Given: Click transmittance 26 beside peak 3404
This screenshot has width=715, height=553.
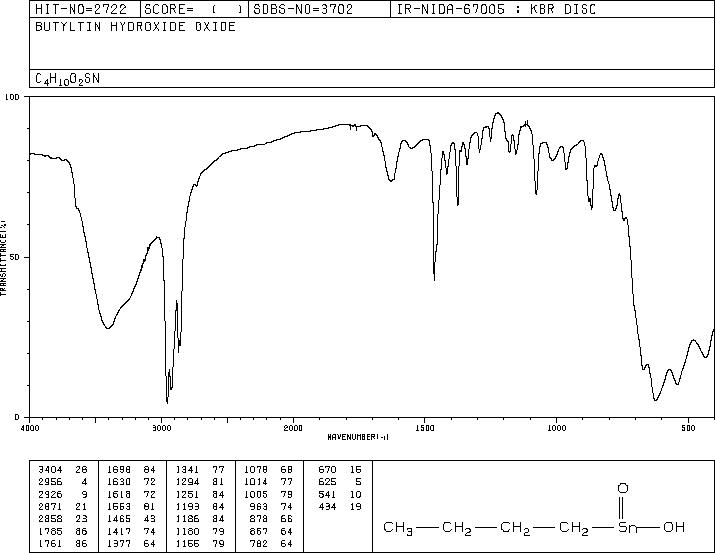Looking at the screenshot, I should (81, 470).
